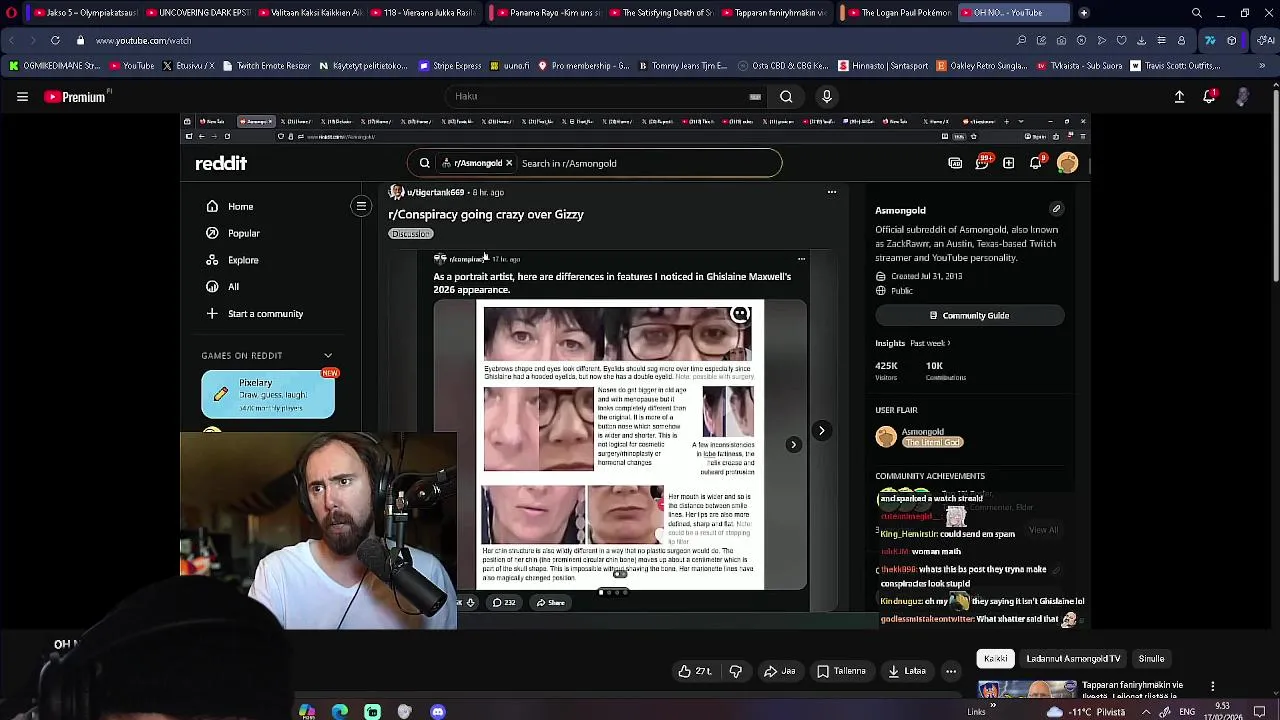The height and width of the screenshot is (720, 1280).
Task: Open the reddit notifications bell
Action: pyautogui.click(x=1035, y=163)
